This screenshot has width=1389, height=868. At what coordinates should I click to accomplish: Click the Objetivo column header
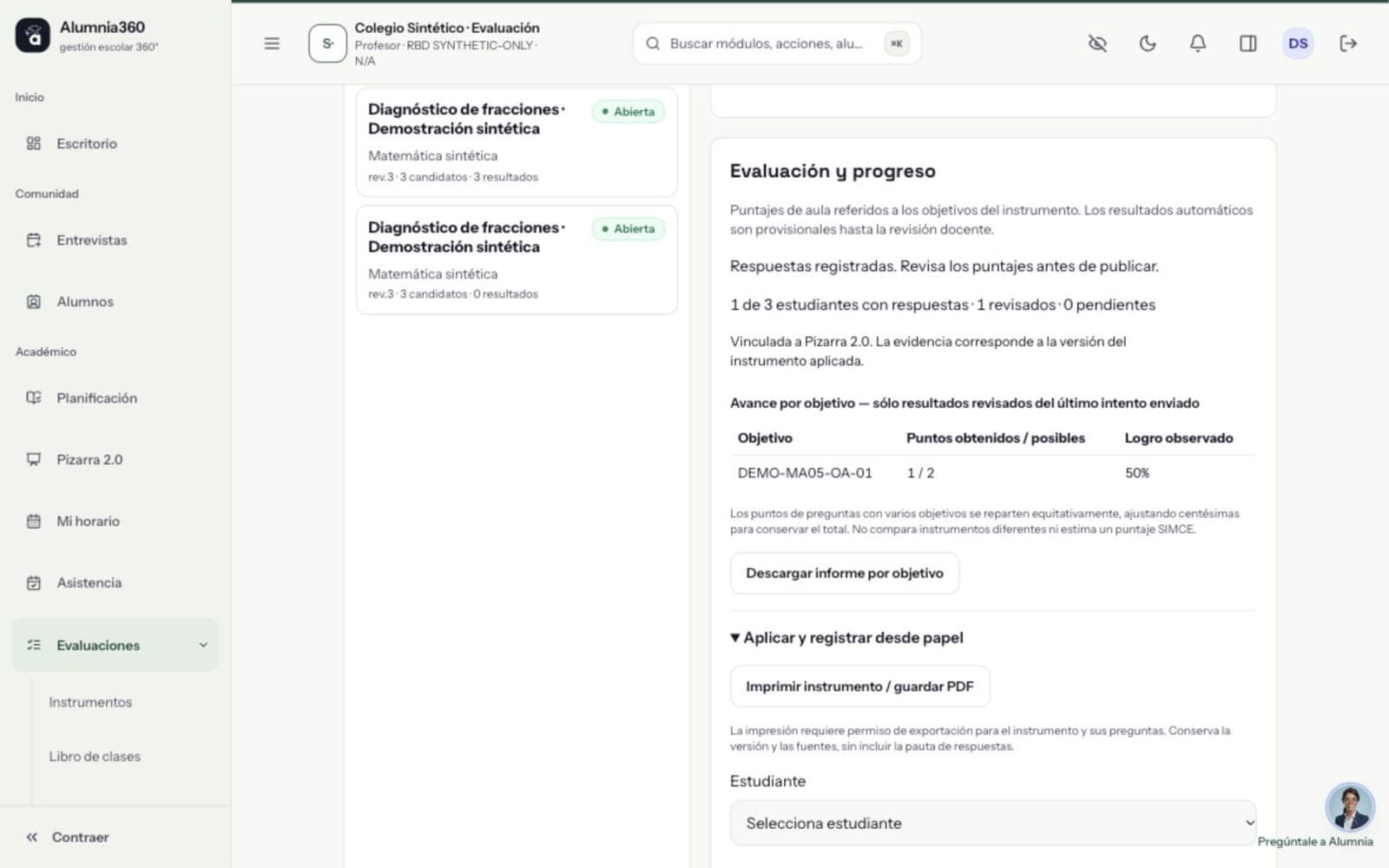(765, 438)
